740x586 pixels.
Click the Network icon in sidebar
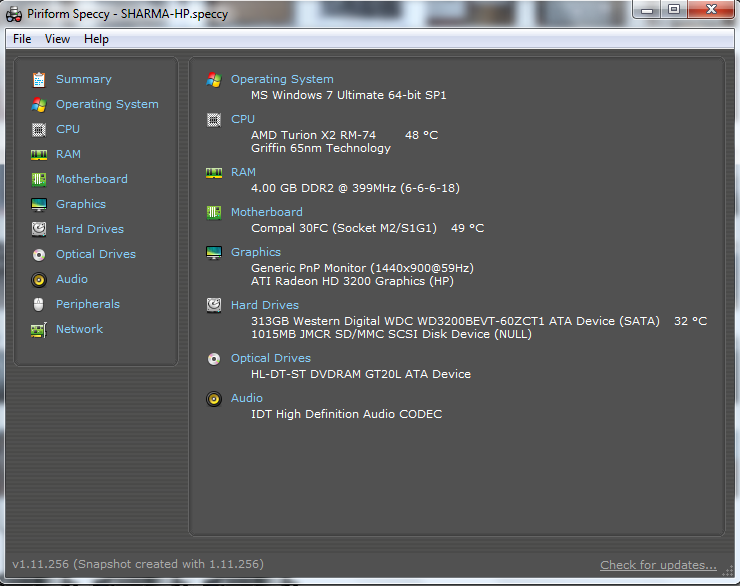click(39, 329)
